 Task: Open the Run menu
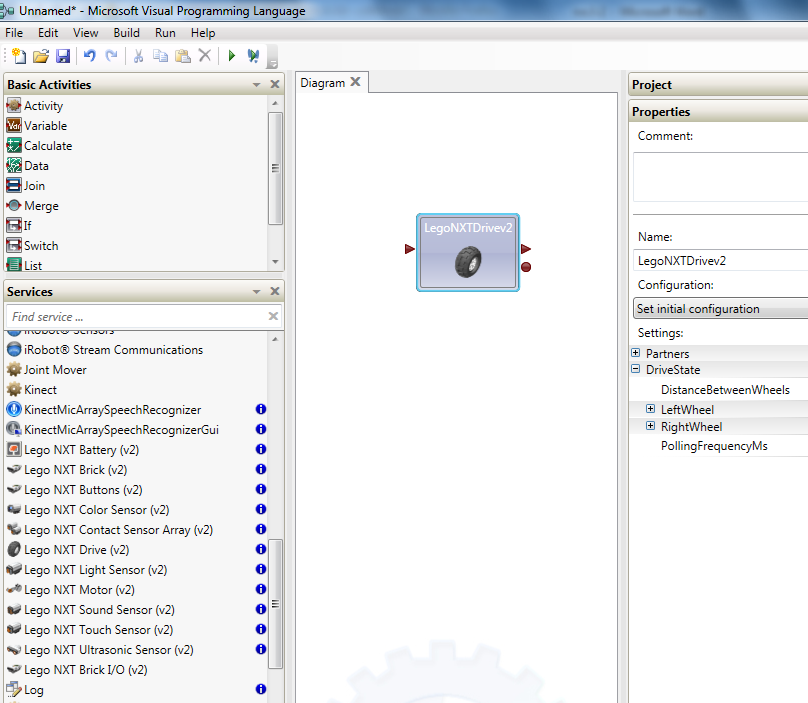point(165,33)
